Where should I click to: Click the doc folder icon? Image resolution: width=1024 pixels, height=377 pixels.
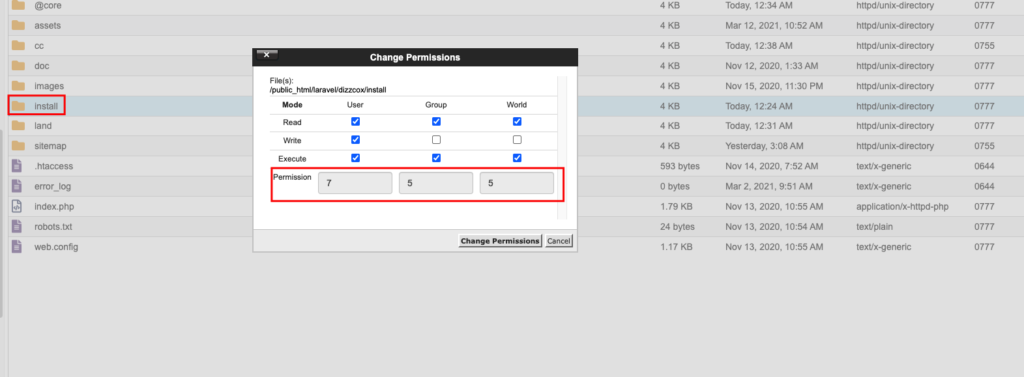click(18, 66)
